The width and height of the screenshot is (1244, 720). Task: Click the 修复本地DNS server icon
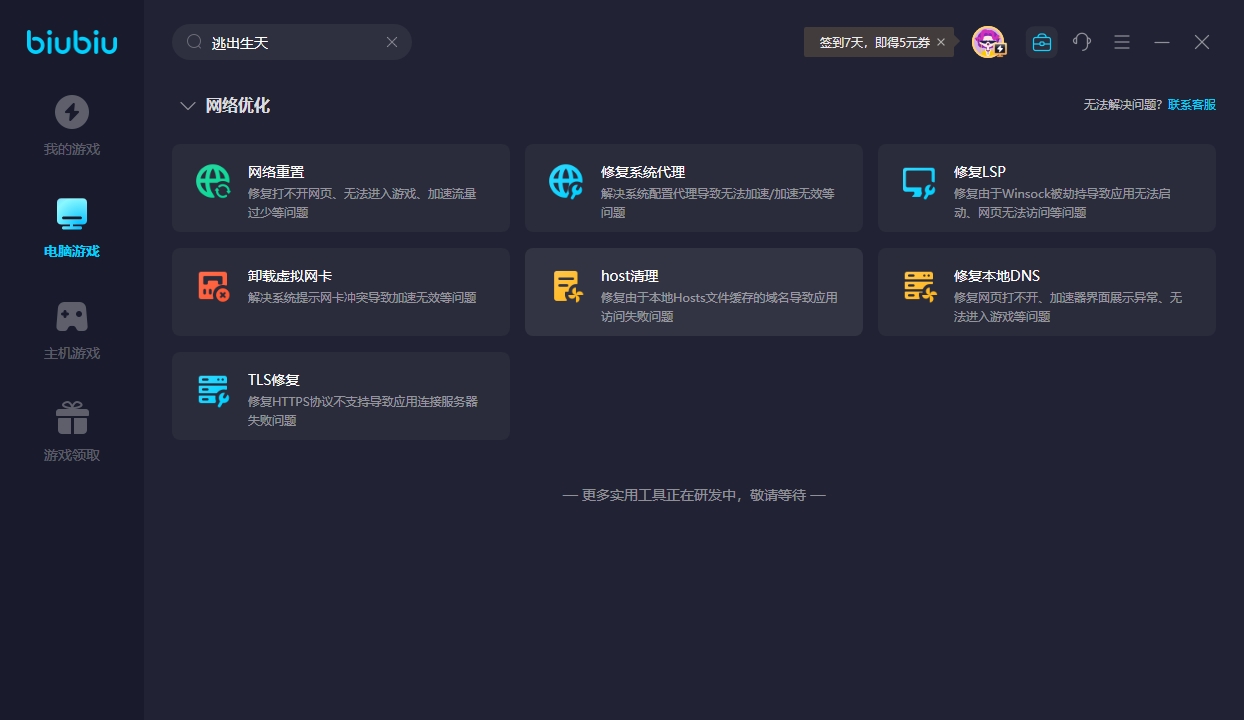click(918, 286)
